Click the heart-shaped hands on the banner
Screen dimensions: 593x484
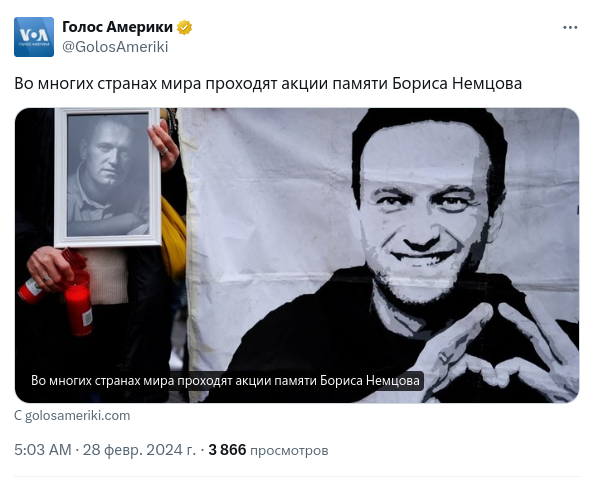pyautogui.click(x=503, y=352)
